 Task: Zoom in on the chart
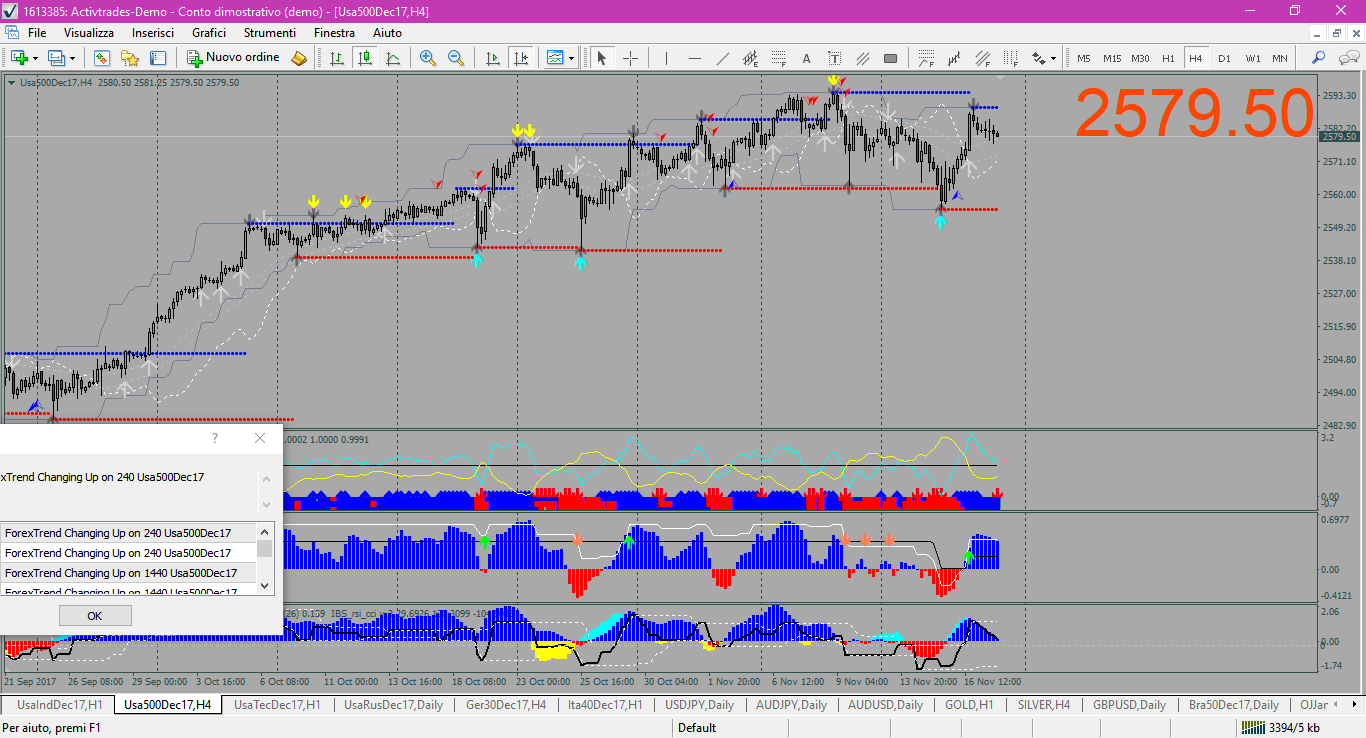click(428, 58)
